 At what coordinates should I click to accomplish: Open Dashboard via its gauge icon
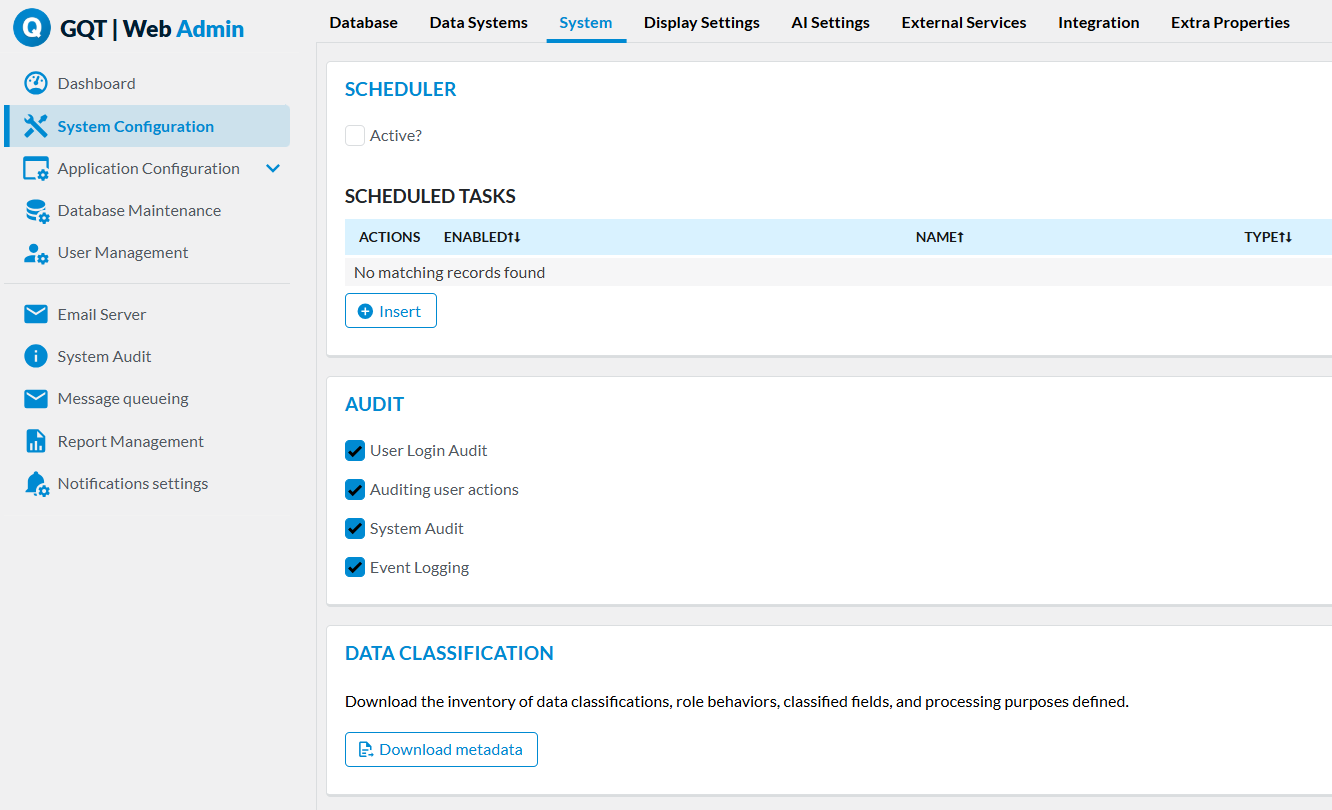coord(36,83)
